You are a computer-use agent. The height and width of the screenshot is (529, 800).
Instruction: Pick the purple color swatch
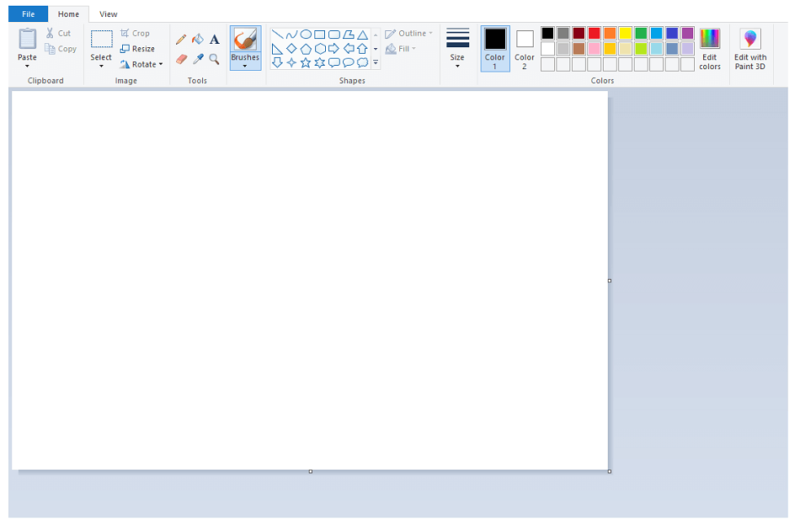tap(688, 33)
